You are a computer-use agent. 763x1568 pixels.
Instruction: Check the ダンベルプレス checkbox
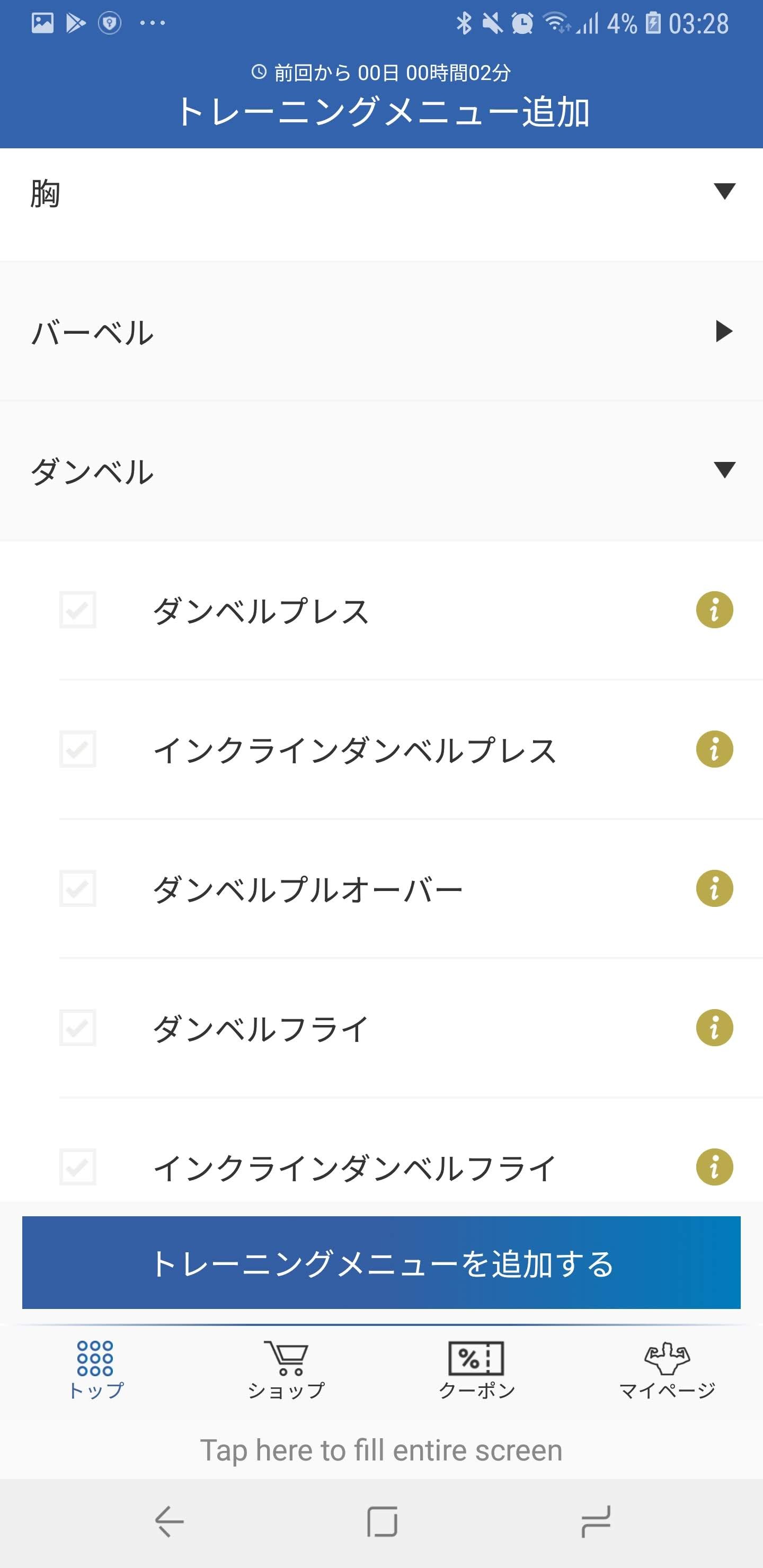78,610
